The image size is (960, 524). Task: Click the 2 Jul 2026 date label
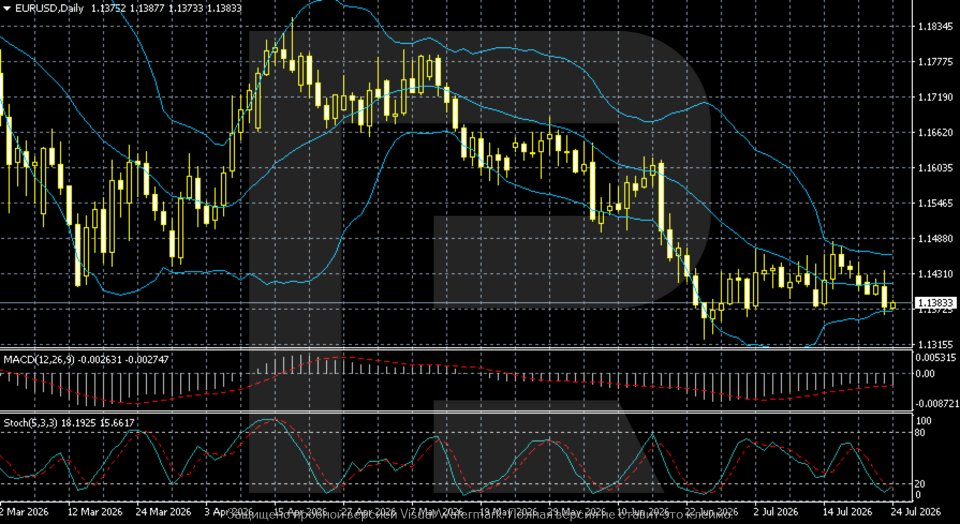(776, 511)
